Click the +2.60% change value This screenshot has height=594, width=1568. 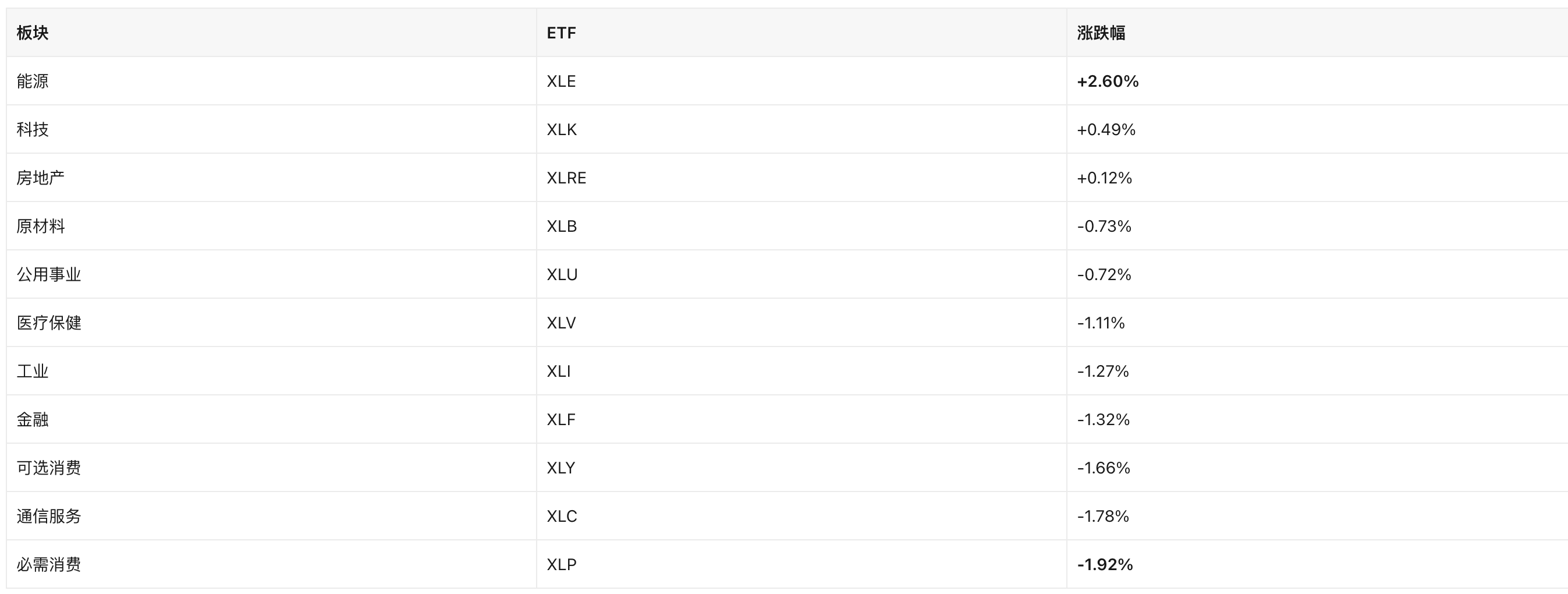1108,81
